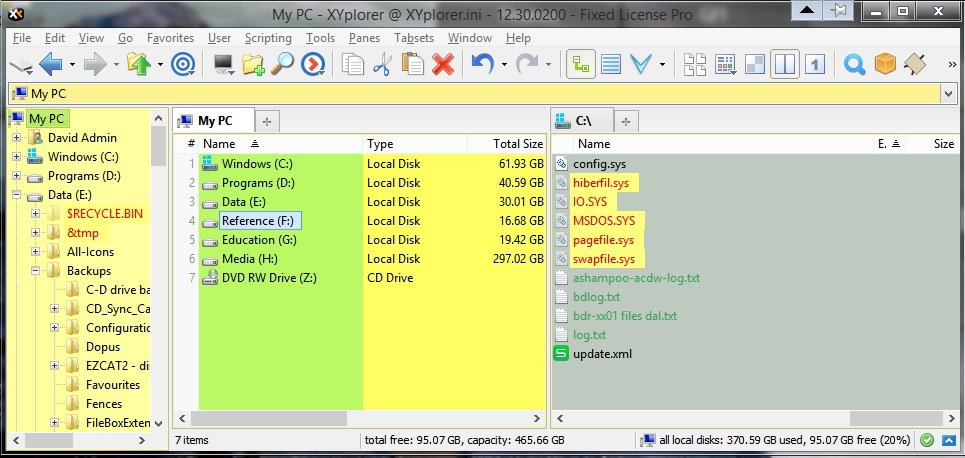Open the Favorites menu
The image size is (965, 458).
170,38
